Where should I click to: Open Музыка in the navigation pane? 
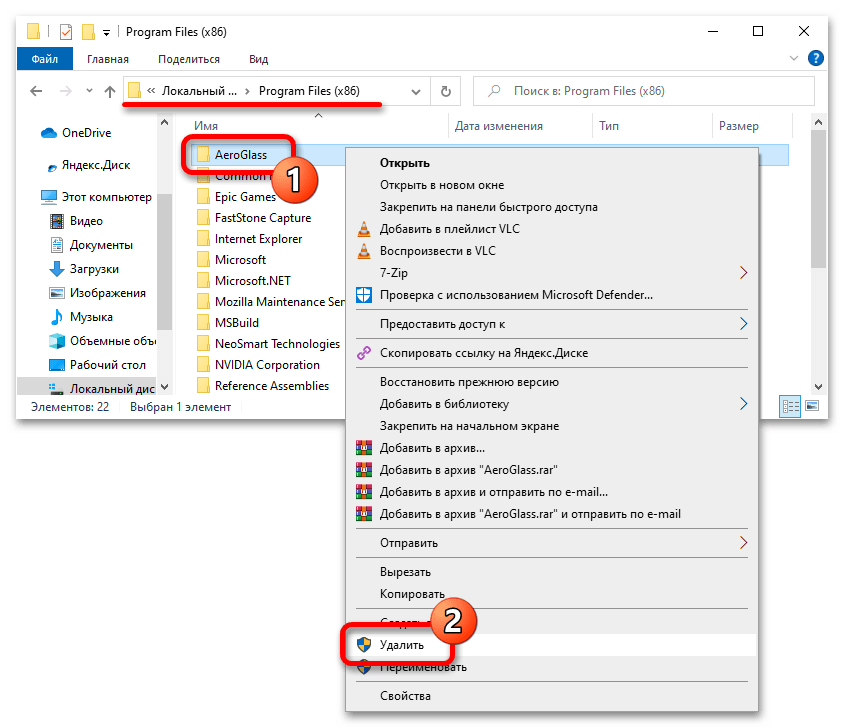tap(81, 317)
